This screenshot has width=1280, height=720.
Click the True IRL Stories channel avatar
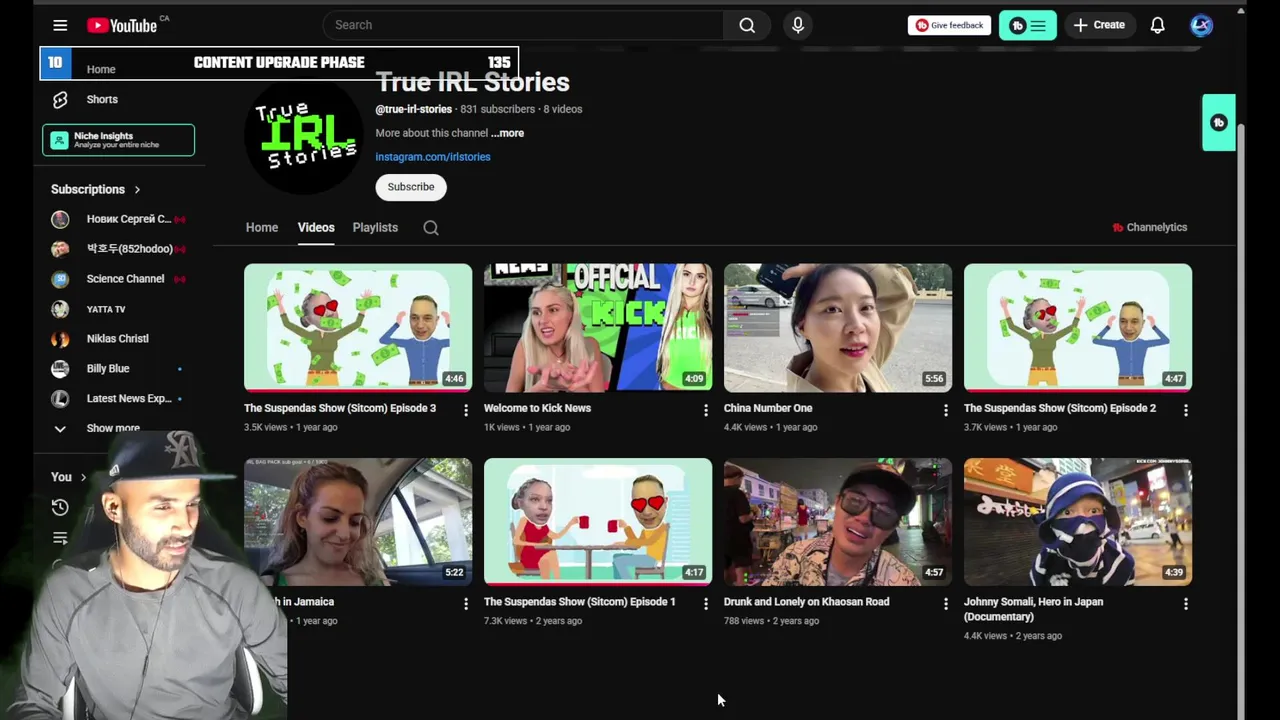[304, 135]
